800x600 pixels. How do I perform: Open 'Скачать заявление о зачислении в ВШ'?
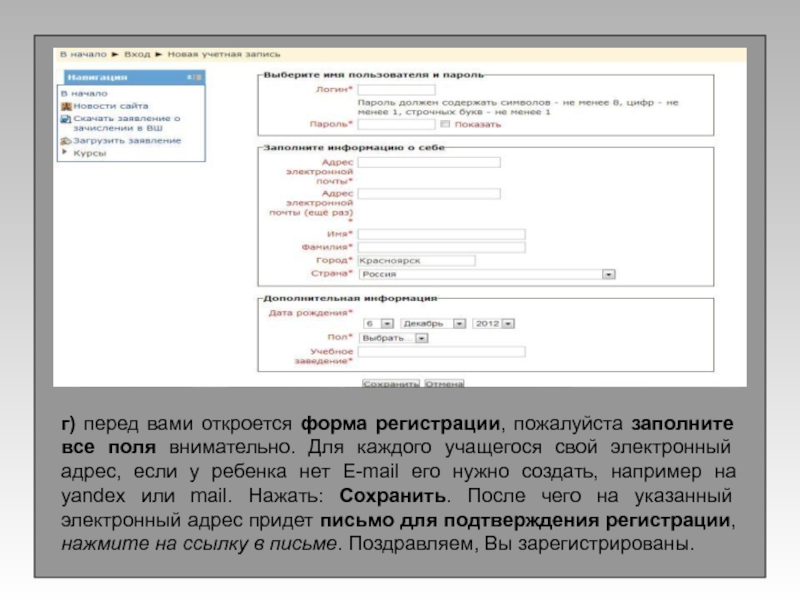(127, 123)
